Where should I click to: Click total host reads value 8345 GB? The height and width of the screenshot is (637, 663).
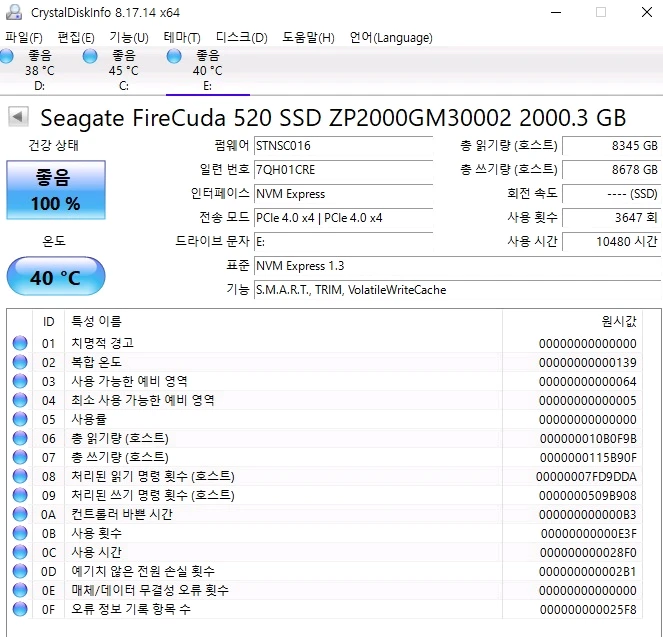point(612,146)
